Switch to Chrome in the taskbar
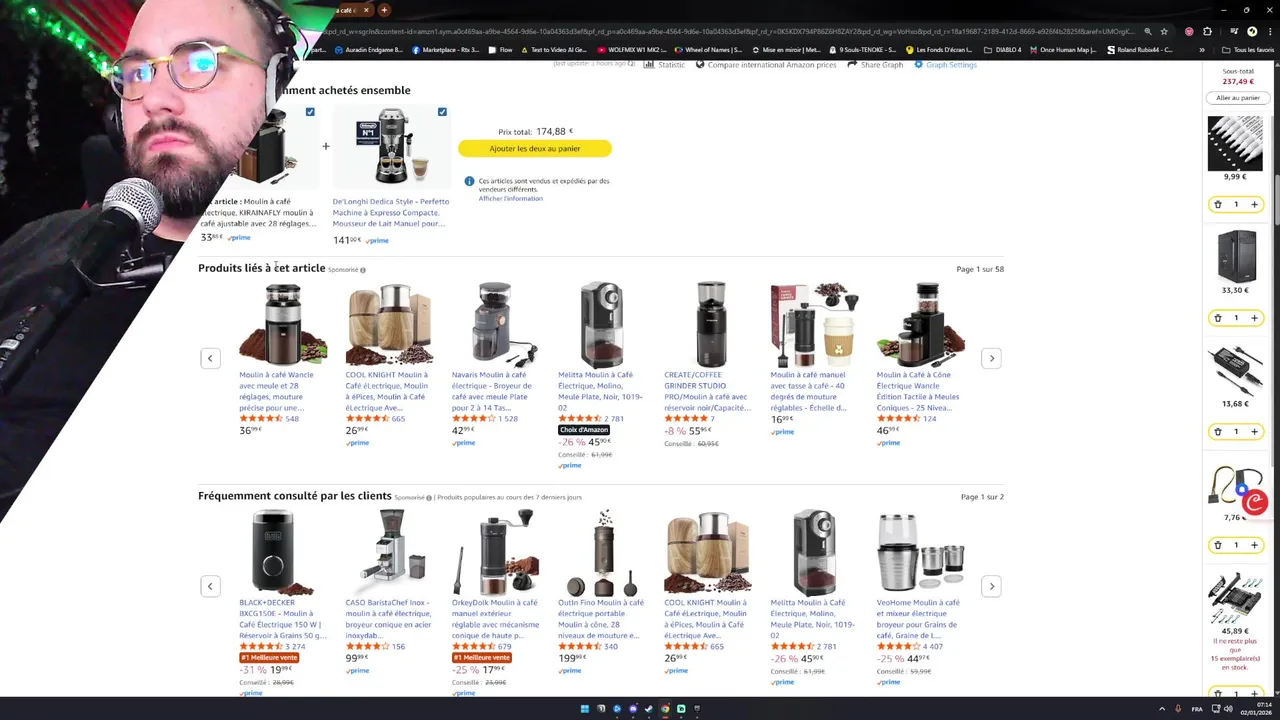Viewport: 1280px width, 720px height. (x=665, y=709)
